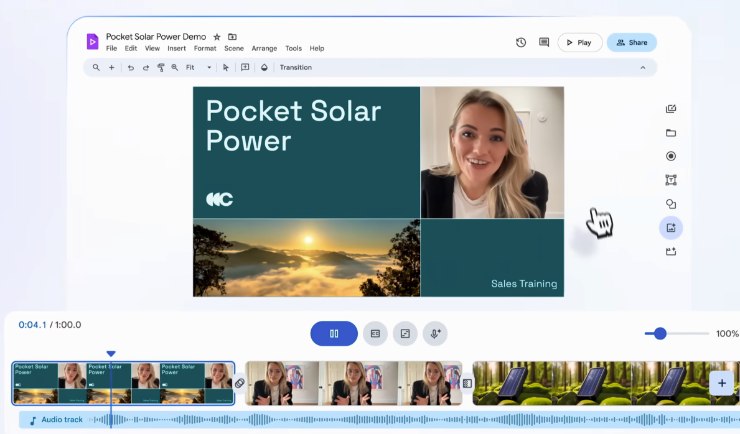740x434 pixels.
Task: Click the Google Vids purple logo icon
Action: click(92, 42)
